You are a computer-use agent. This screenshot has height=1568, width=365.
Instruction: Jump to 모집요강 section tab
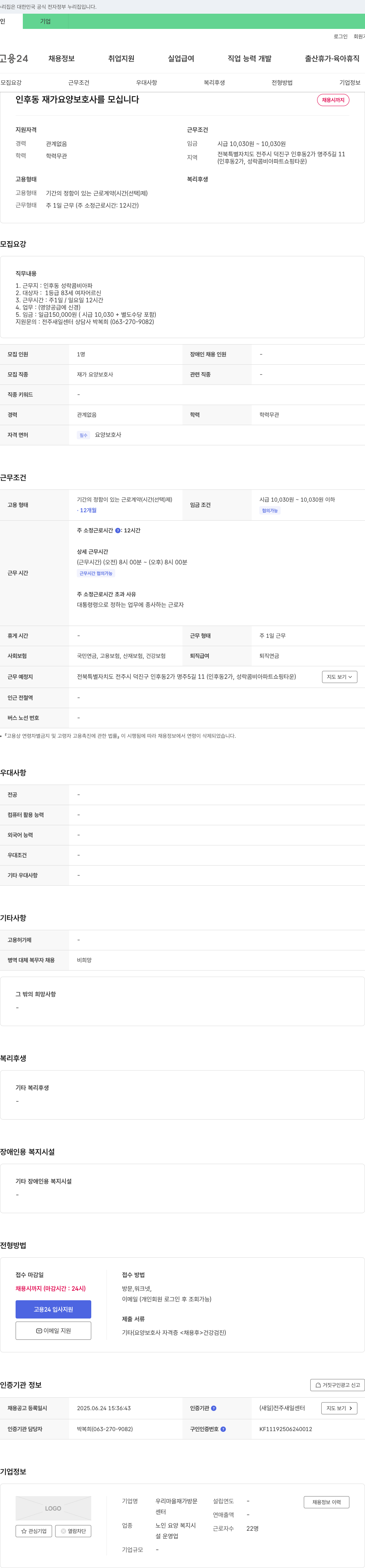11,83
